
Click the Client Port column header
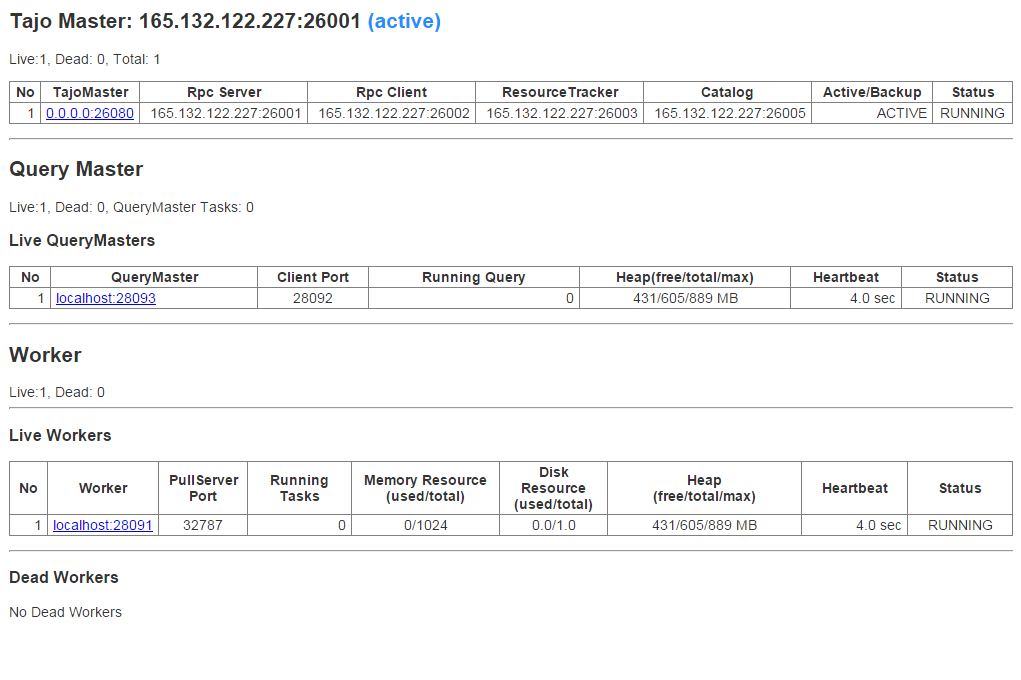313,277
